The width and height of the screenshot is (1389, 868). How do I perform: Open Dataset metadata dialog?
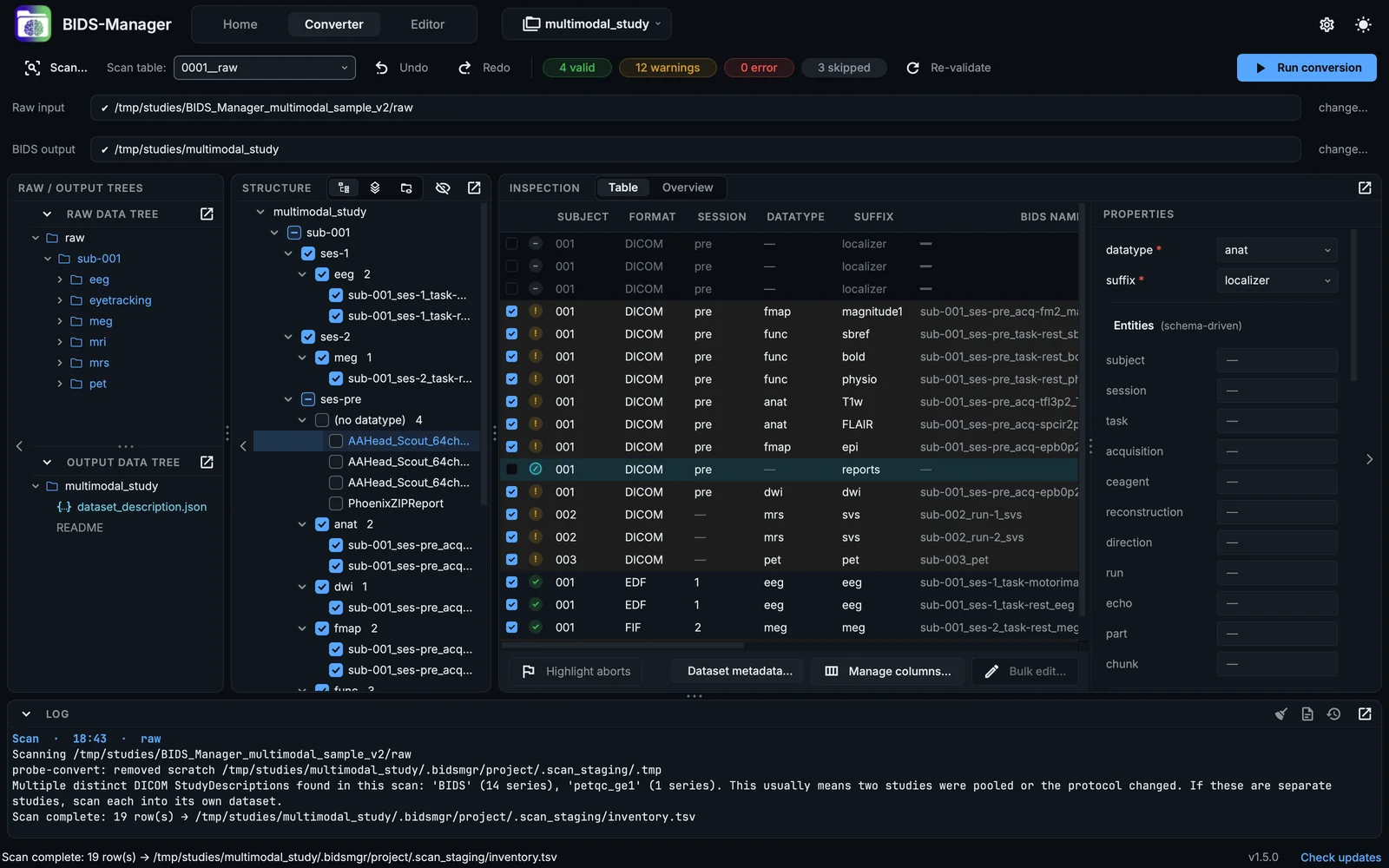tap(740, 671)
